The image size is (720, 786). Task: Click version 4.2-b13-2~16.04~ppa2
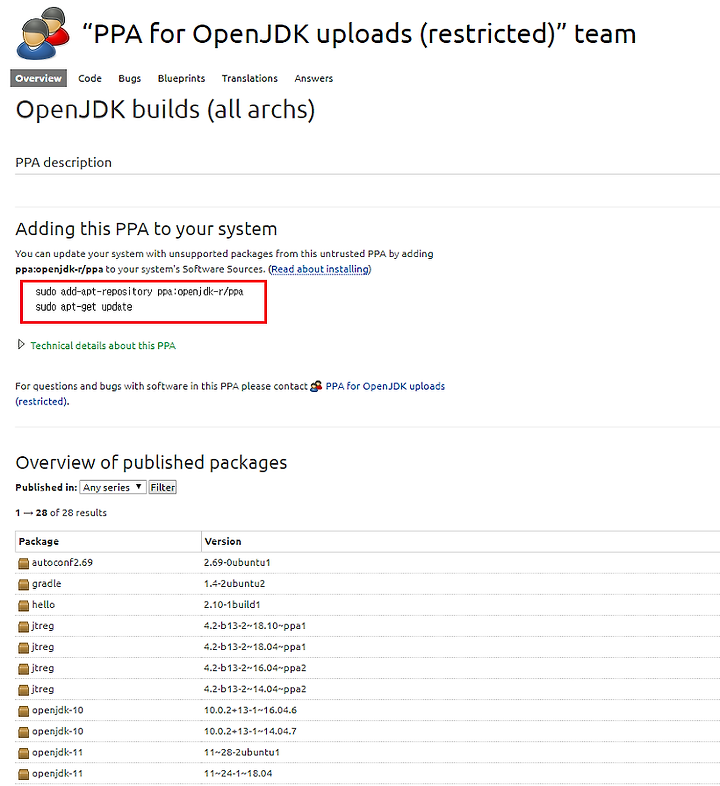pyautogui.click(x=255, y=668)
